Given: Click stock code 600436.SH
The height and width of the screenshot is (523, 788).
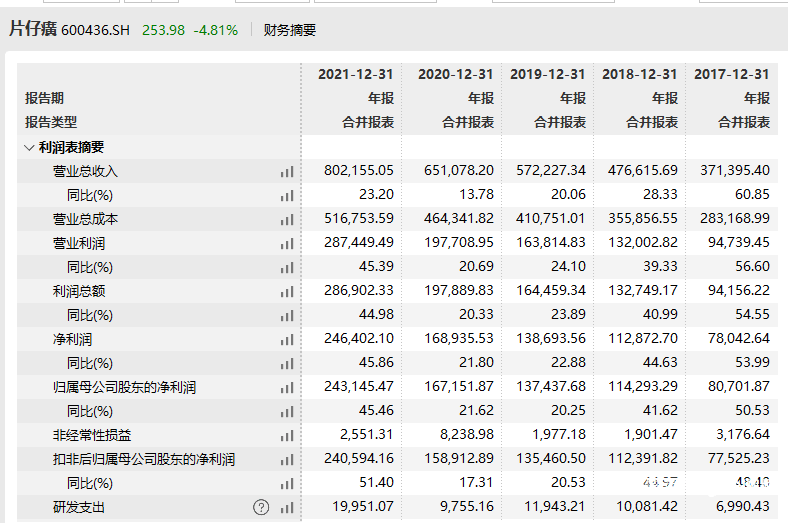Looking at the screenshot, I should point(98,31).
